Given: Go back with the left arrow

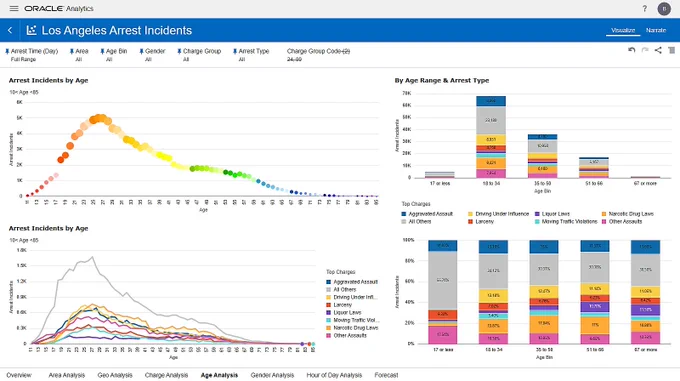Looking at the screenshot, I should pyautogui.click(x=10, y=30).
